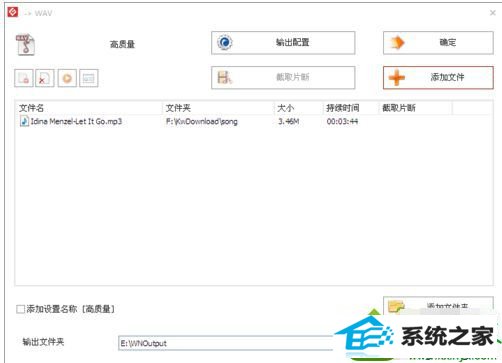Click the remove selected file toolbar icon
The width and height of the screenshot is (502, 363).
click(24, 78)
